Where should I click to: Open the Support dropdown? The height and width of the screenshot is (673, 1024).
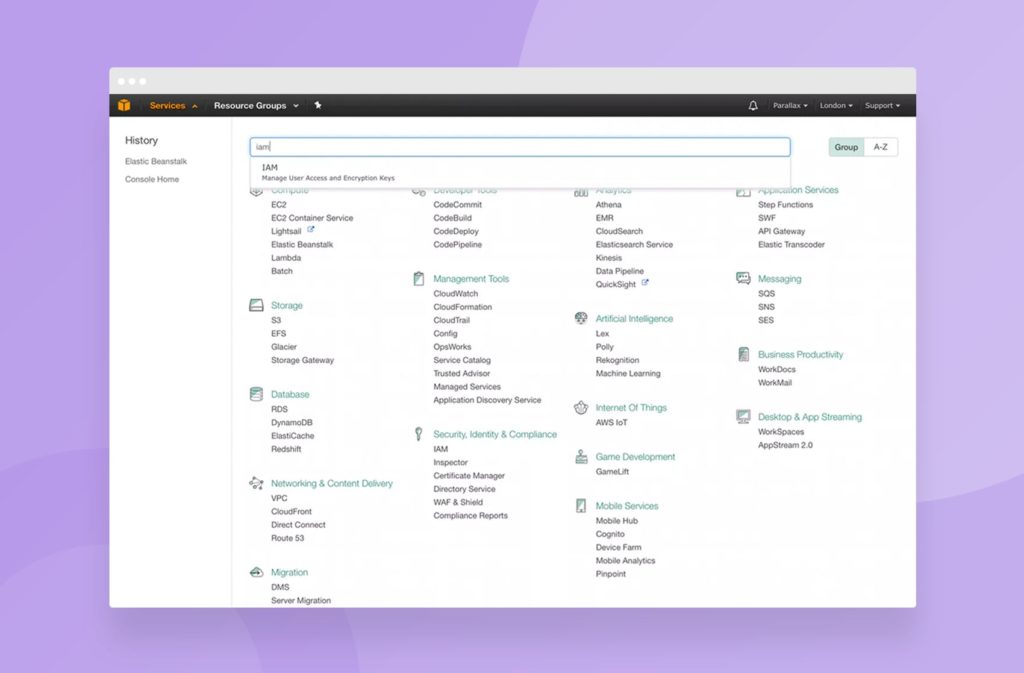tap(882, 105)
